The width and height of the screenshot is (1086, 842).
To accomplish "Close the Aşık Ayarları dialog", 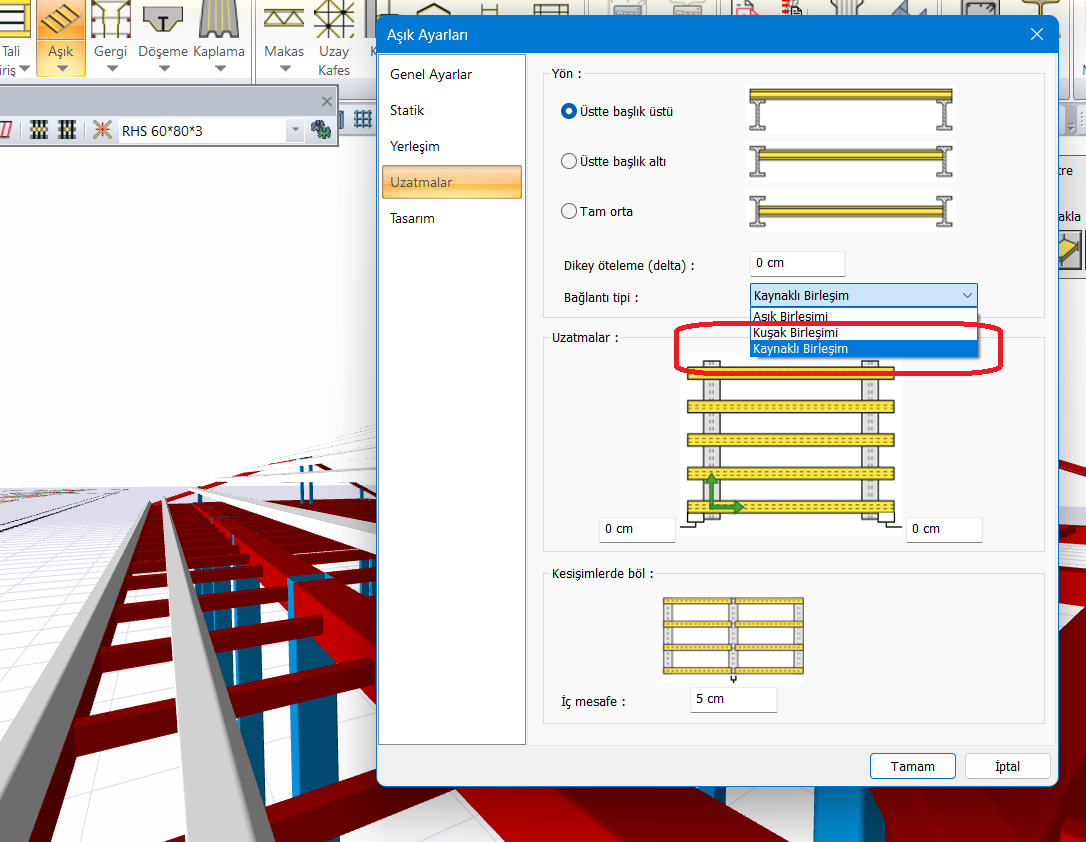I will click(x=1037, y=34).
